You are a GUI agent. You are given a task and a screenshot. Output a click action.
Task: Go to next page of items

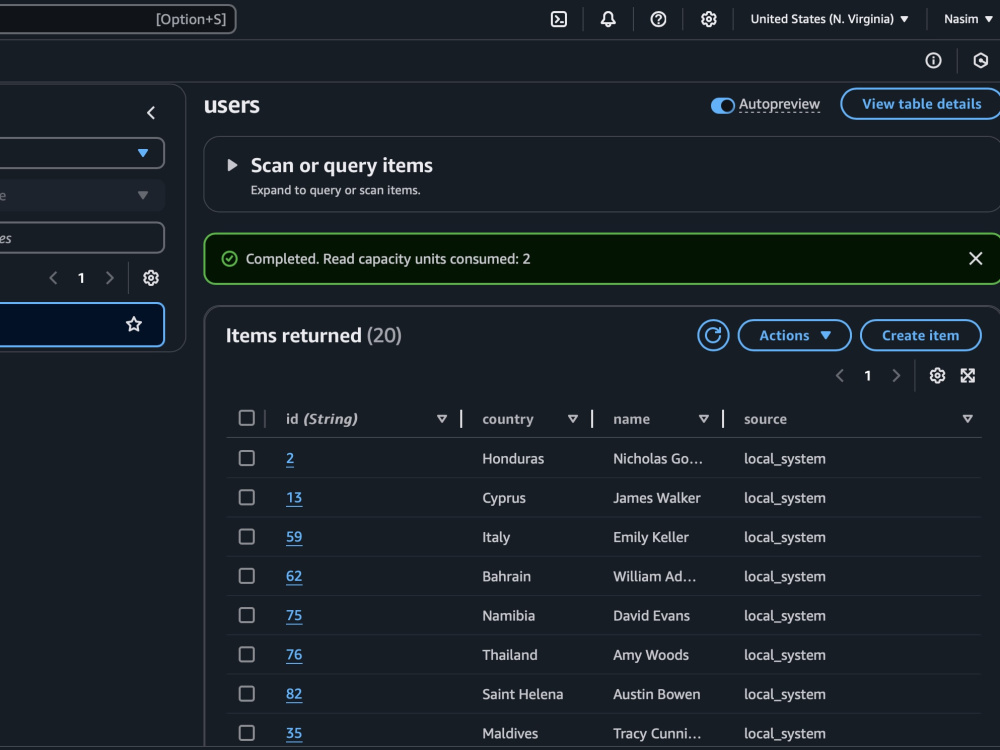pyautogui.click(x=896, y=376)
